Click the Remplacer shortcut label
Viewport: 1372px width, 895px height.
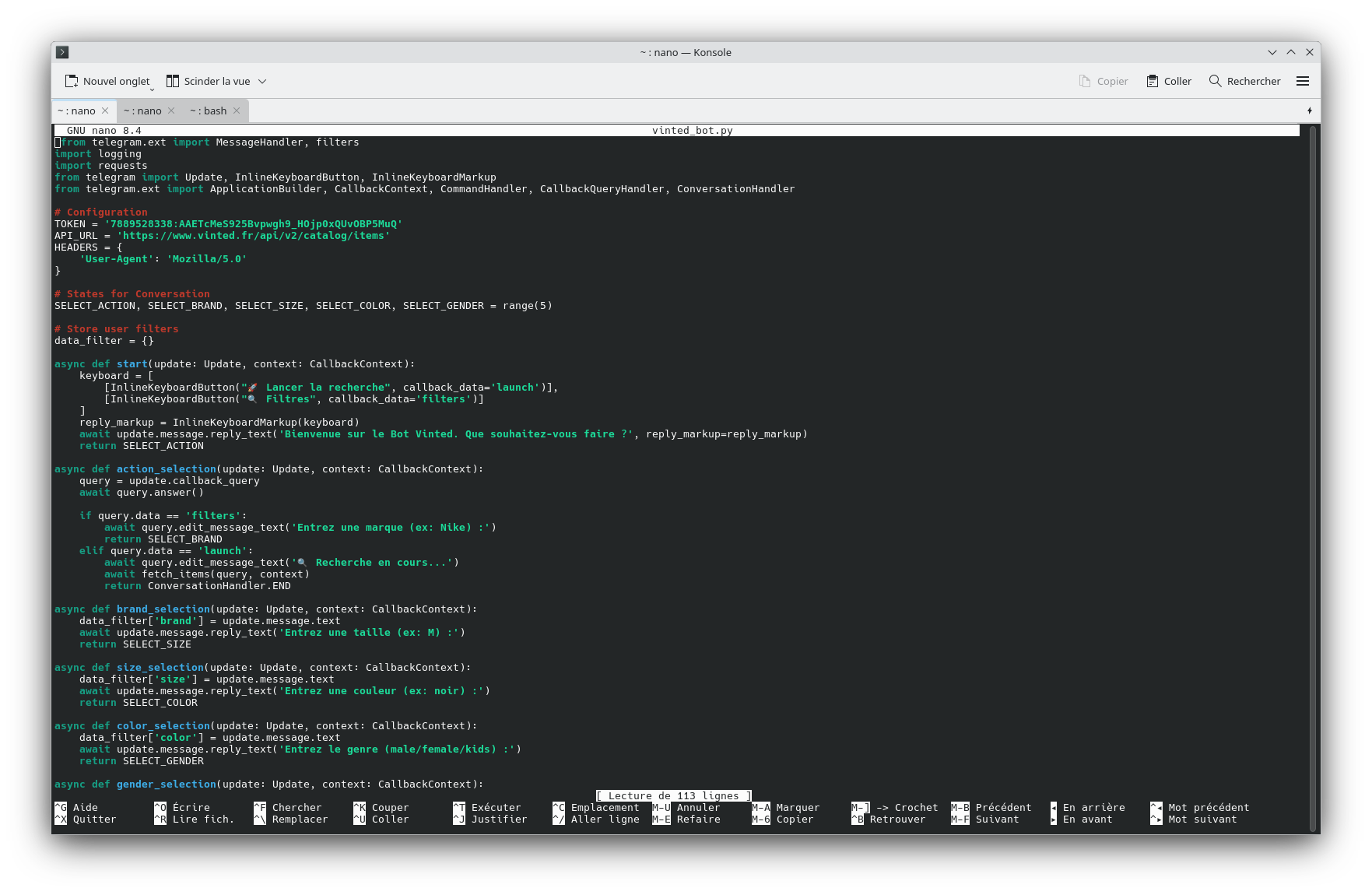tap(300, 820)
